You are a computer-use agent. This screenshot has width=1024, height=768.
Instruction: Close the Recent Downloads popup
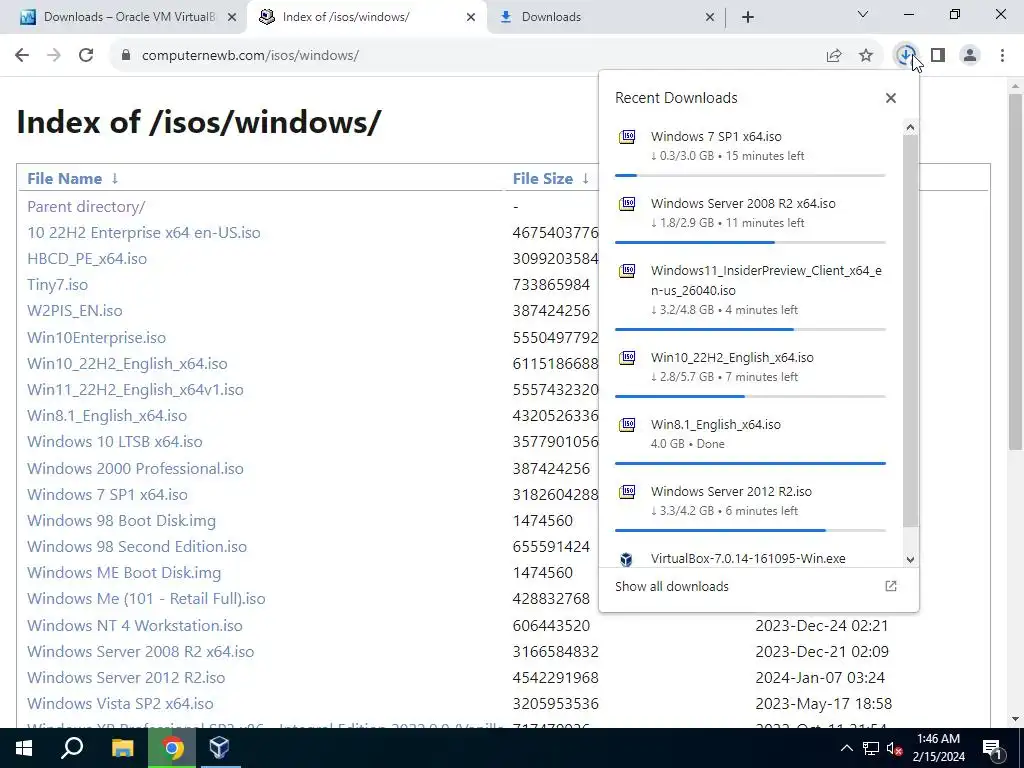(891, 98)
